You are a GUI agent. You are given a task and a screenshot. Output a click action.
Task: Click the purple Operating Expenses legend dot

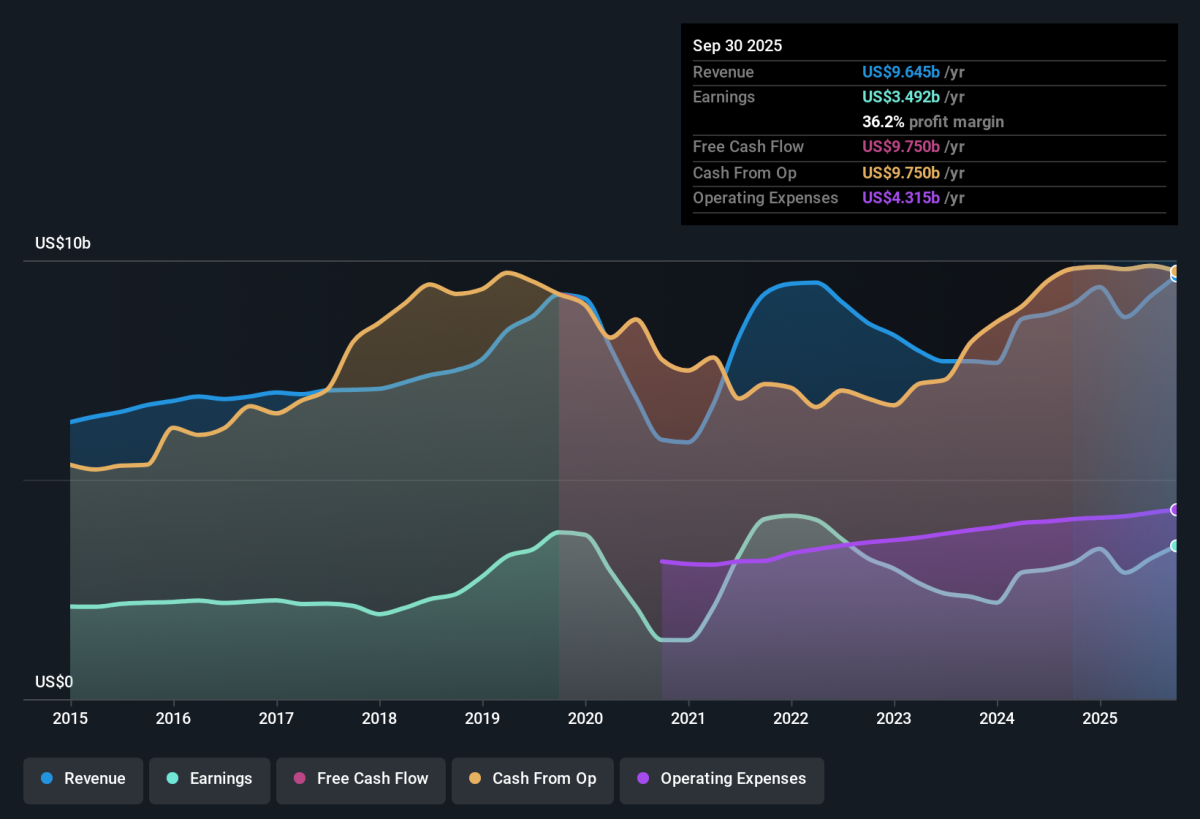tap(642, 779)
